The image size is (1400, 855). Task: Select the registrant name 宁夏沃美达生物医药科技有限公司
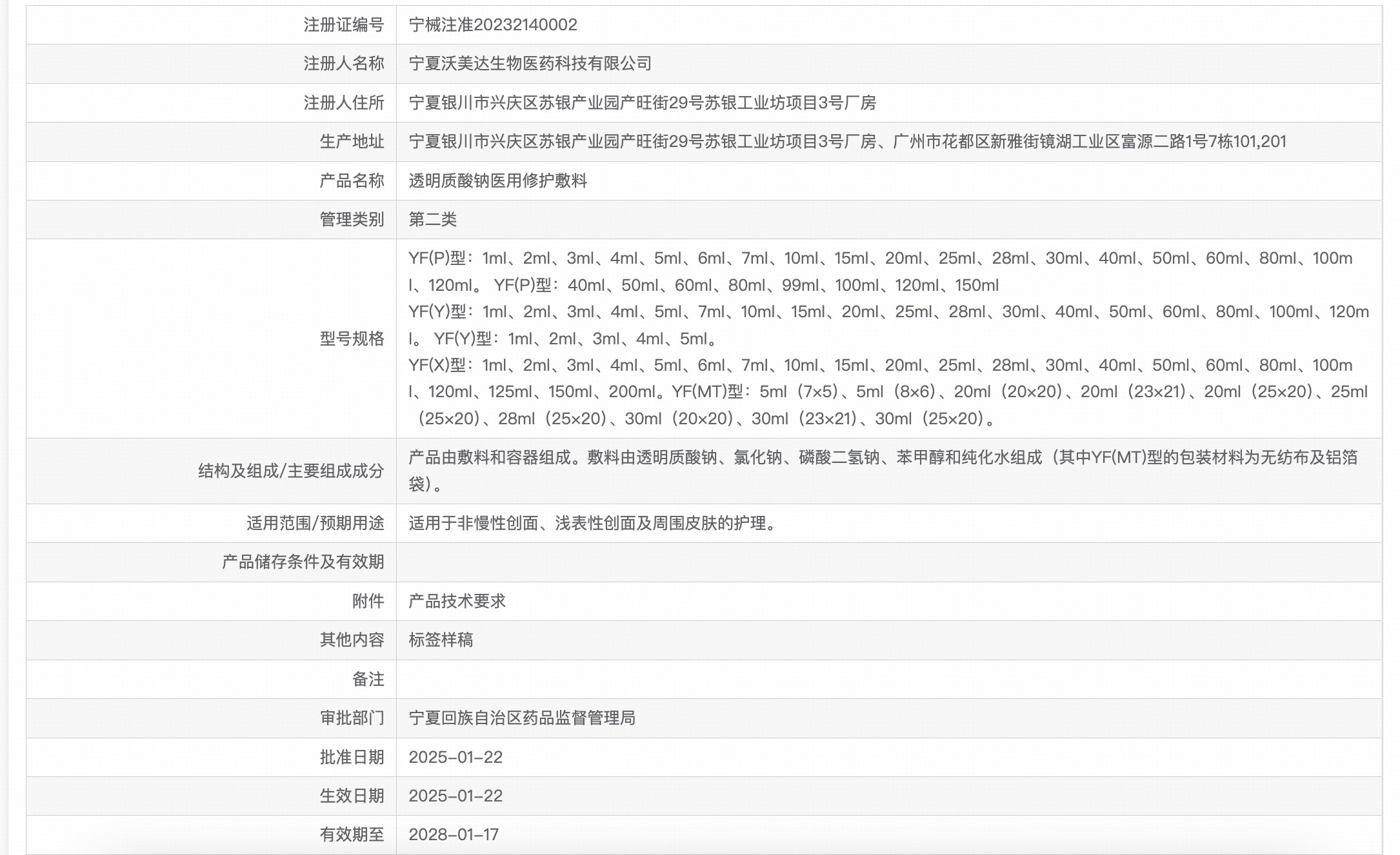click(530, 63)
